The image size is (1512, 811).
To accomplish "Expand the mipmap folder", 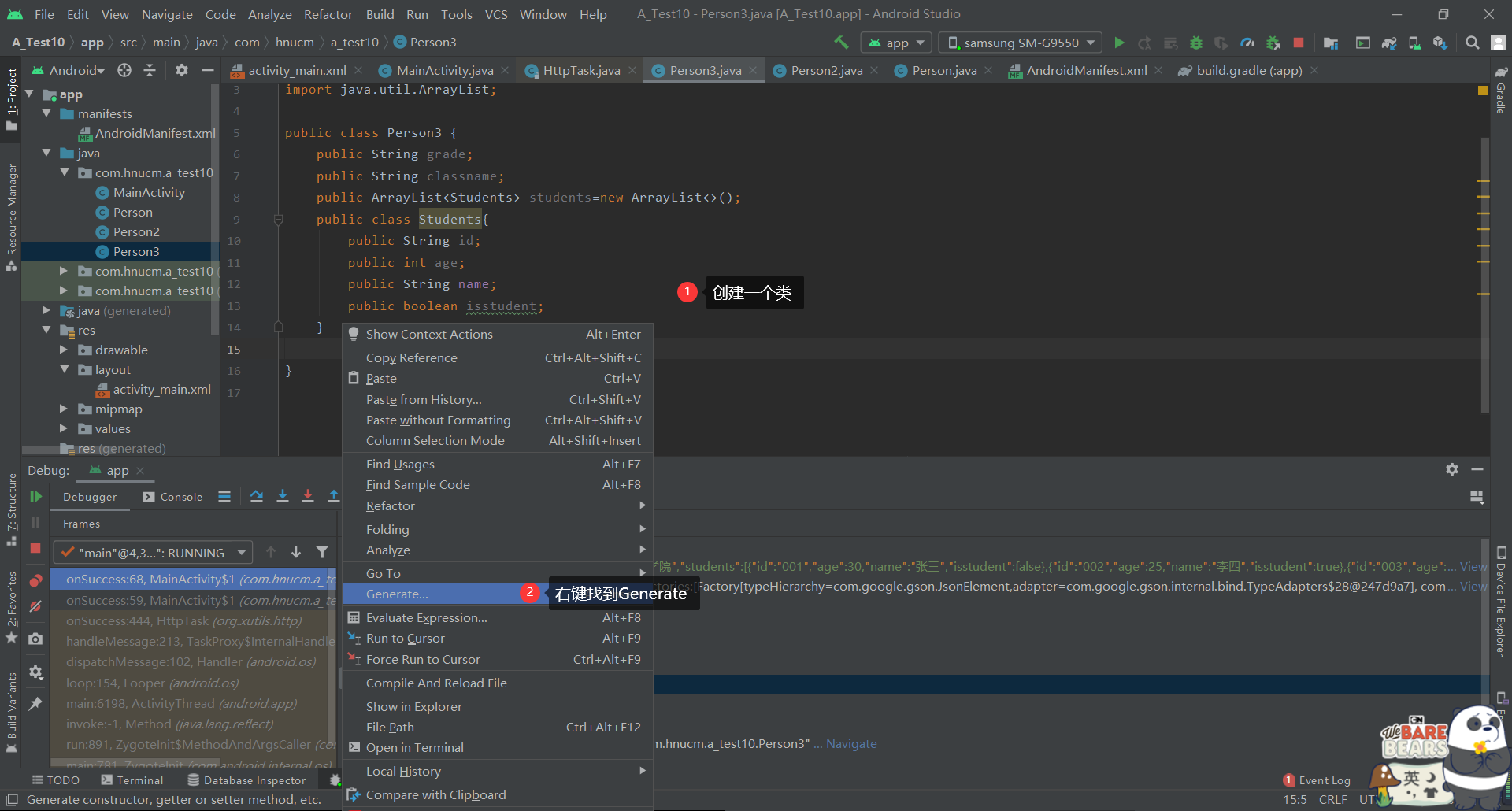I will (64, 409).
